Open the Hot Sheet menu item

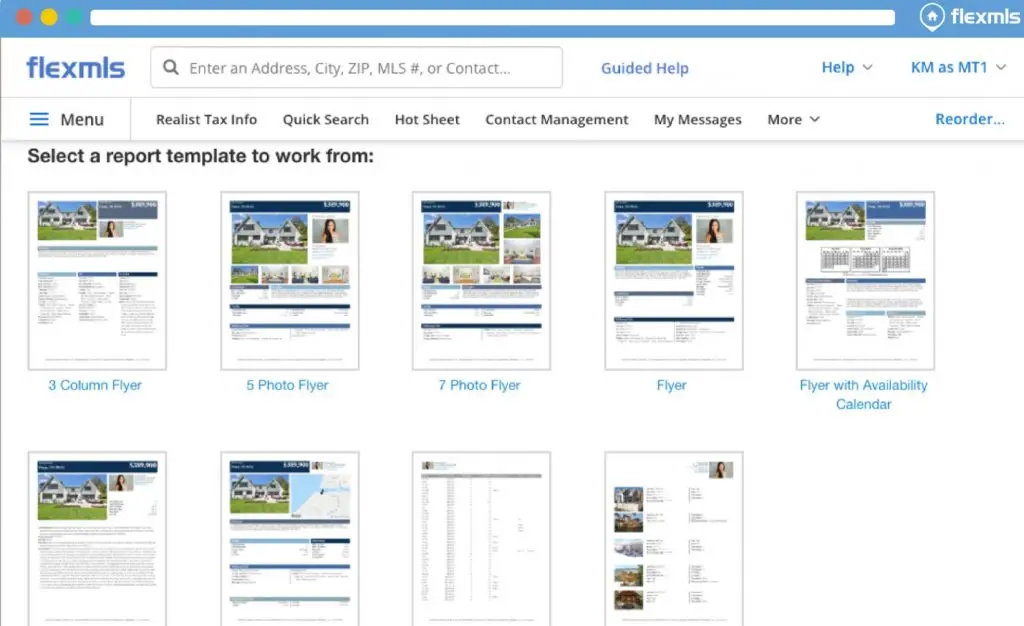[427, 119]
